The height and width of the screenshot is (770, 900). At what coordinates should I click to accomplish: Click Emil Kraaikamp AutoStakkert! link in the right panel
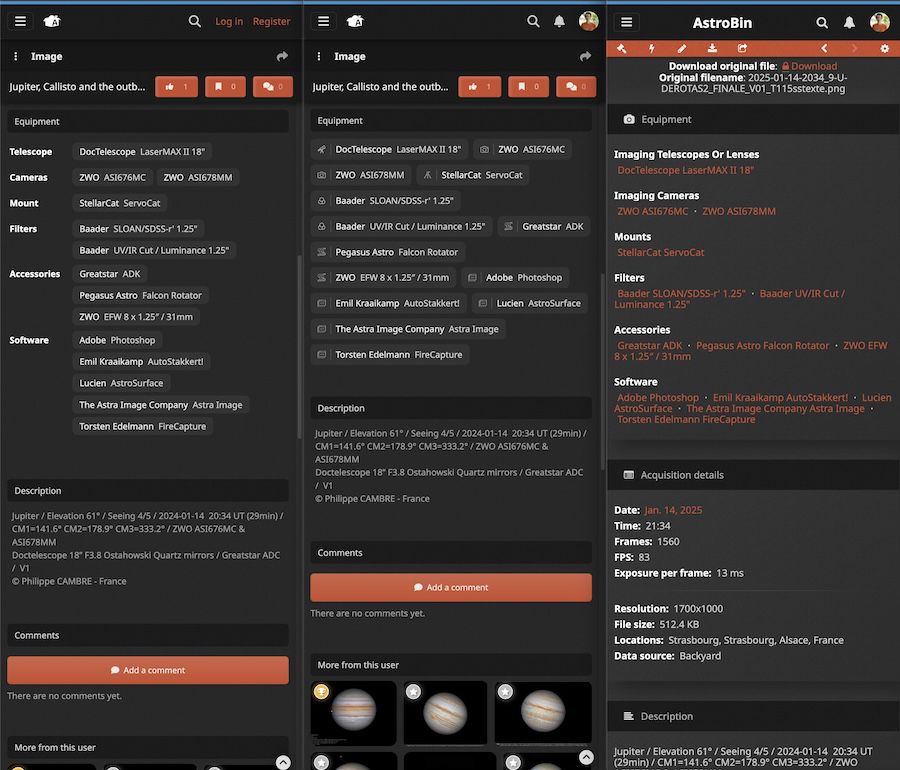[780, 398]
